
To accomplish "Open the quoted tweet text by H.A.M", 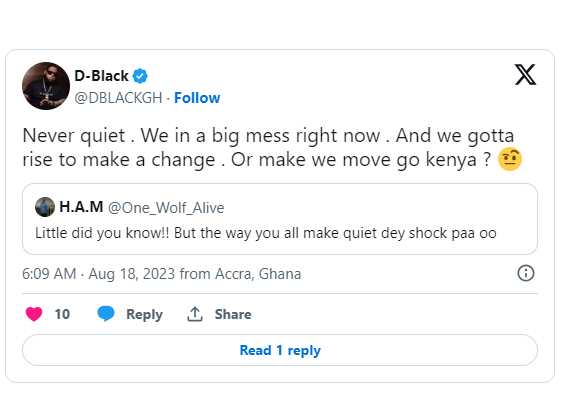I will coord(266,233).
